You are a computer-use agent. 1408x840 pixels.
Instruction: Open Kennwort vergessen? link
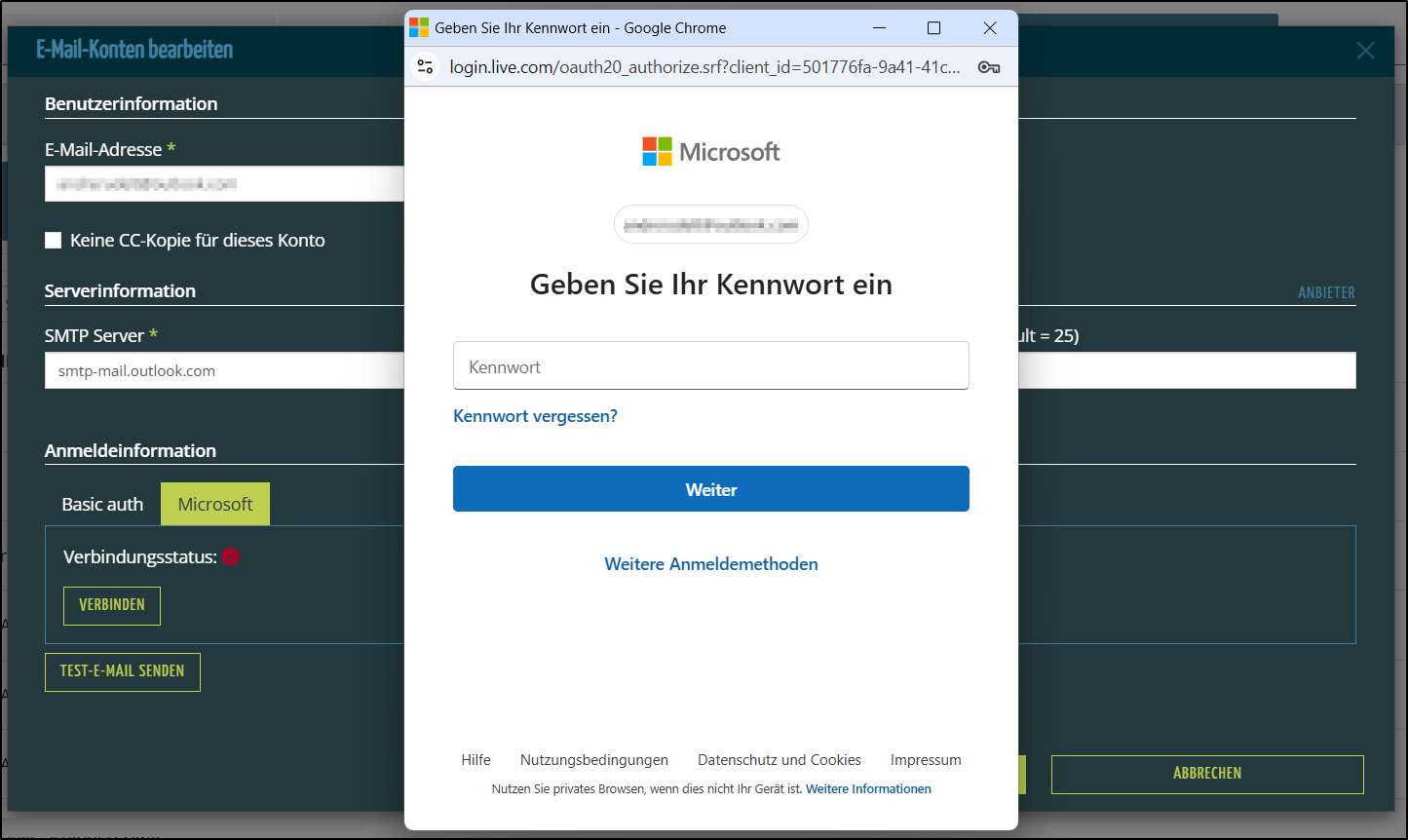[535, 416]
